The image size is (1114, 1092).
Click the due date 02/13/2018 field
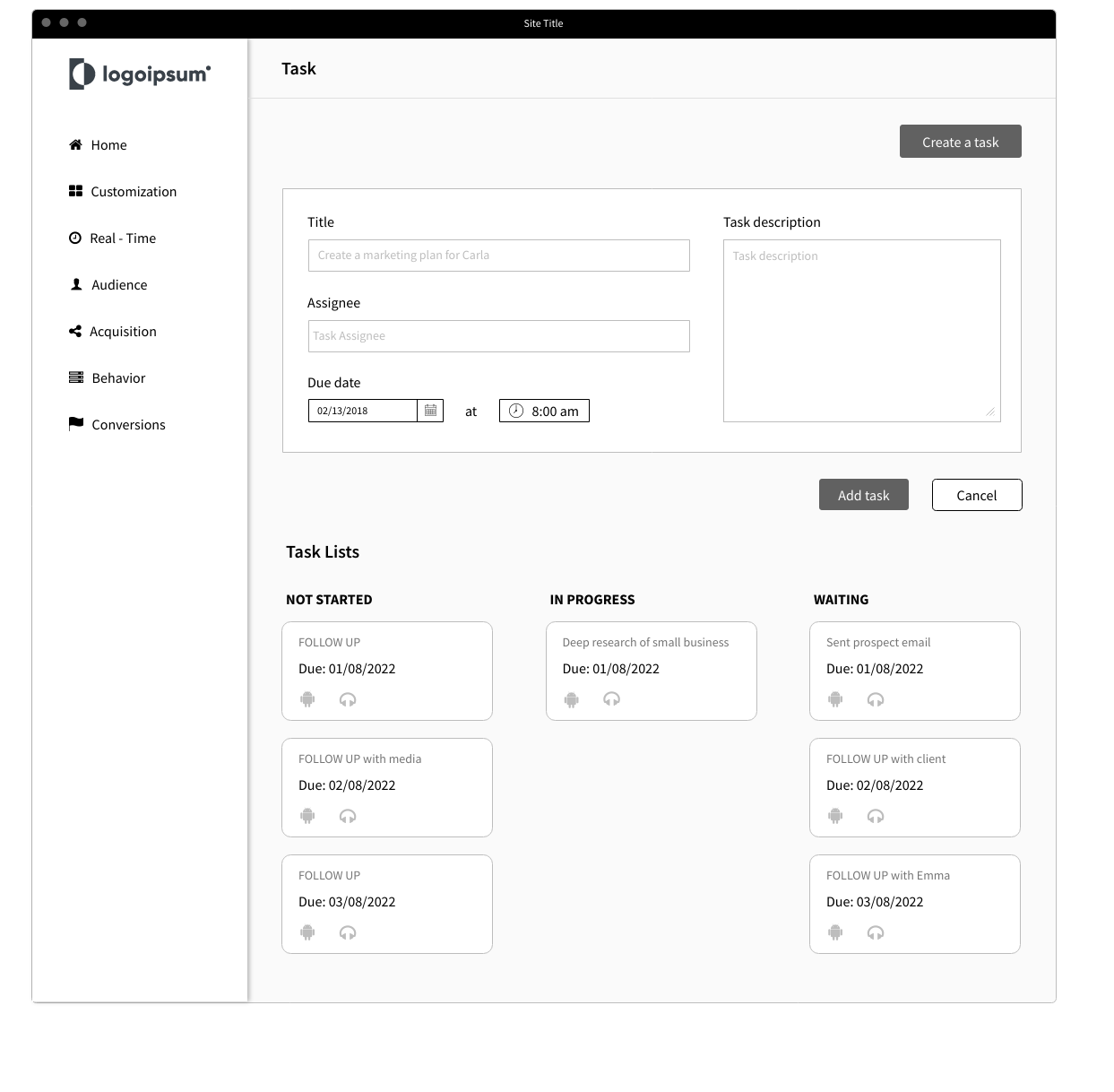coord(363,411)
